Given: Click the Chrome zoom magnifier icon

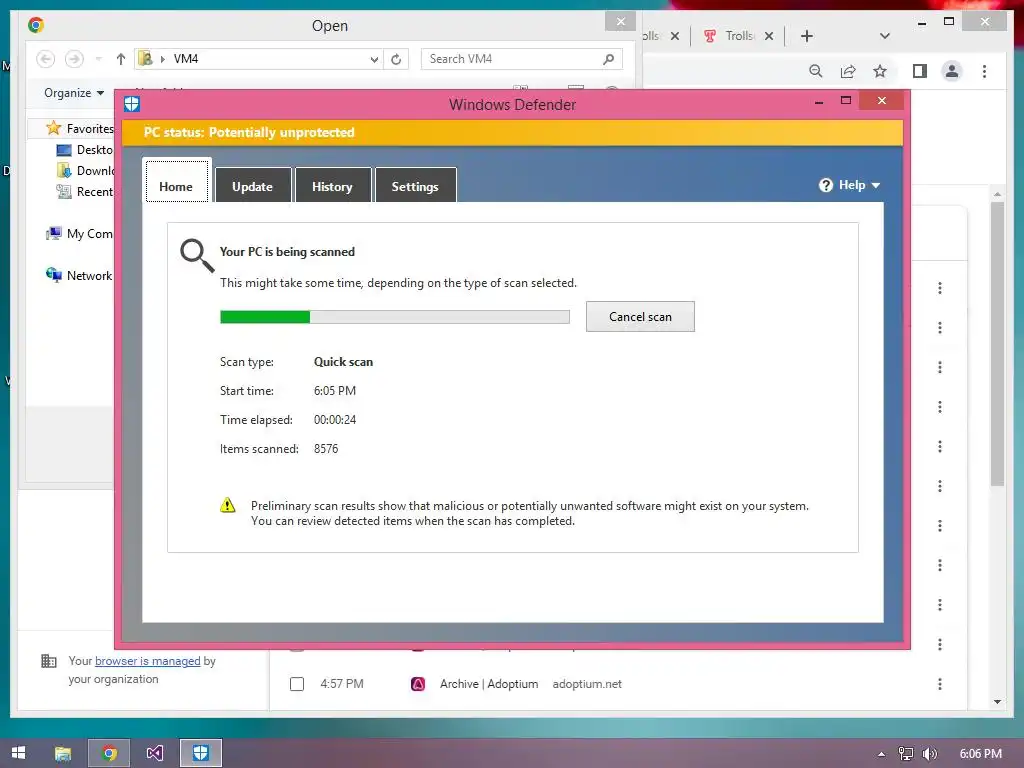Looking at the screenshot, I should point(816,71).
